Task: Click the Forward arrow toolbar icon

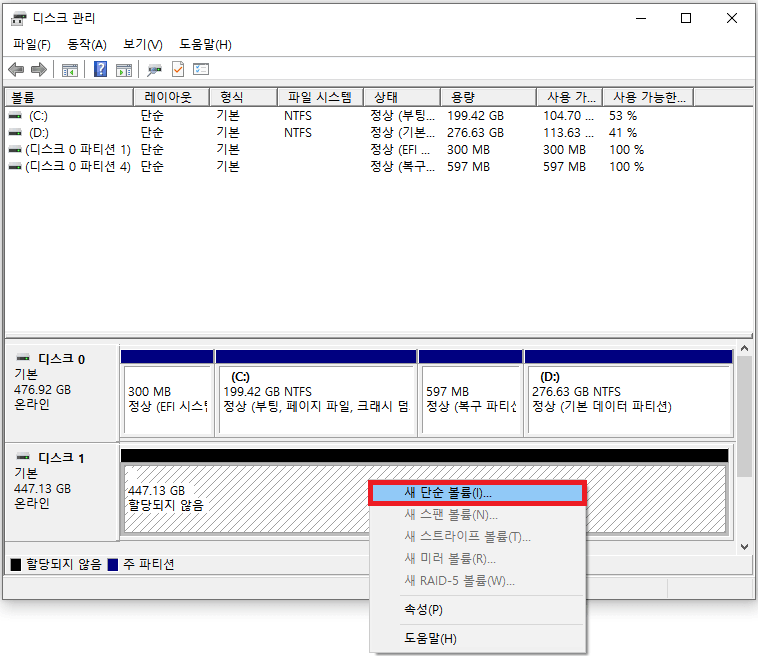Action: click(x=38, y=70)
